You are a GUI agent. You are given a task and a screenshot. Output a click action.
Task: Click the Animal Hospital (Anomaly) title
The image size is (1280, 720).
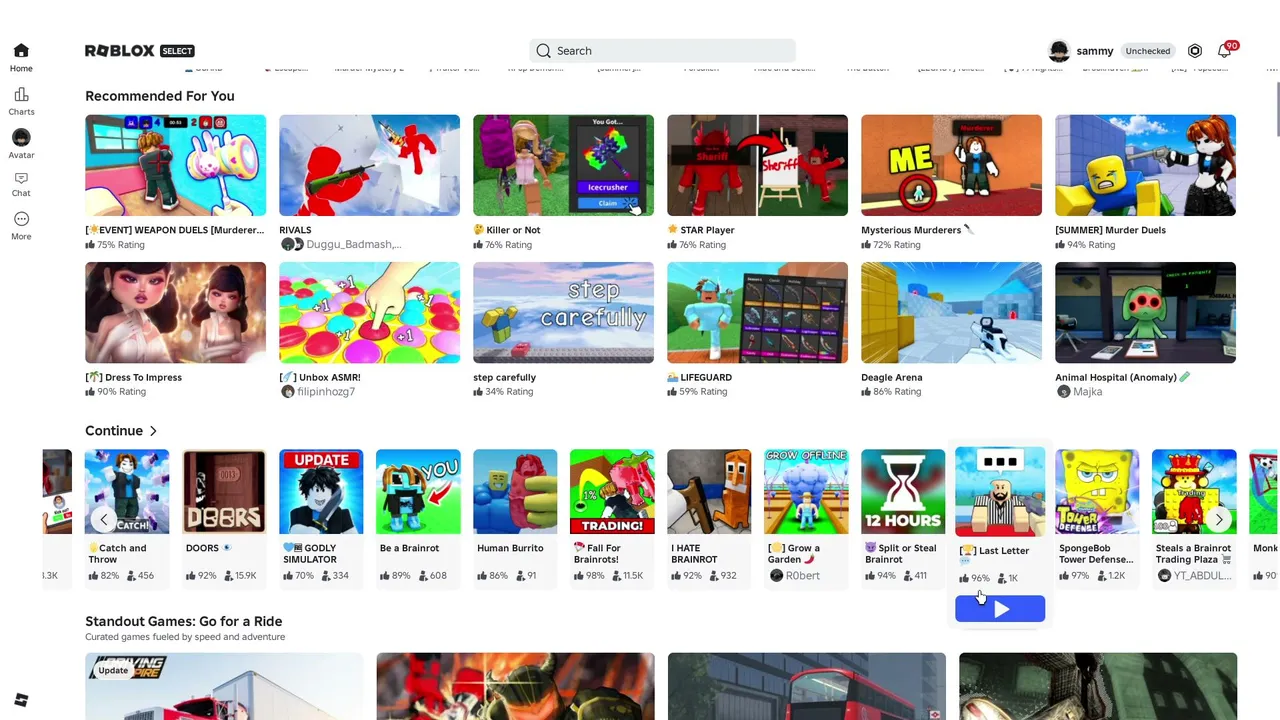click(1123, 377)
